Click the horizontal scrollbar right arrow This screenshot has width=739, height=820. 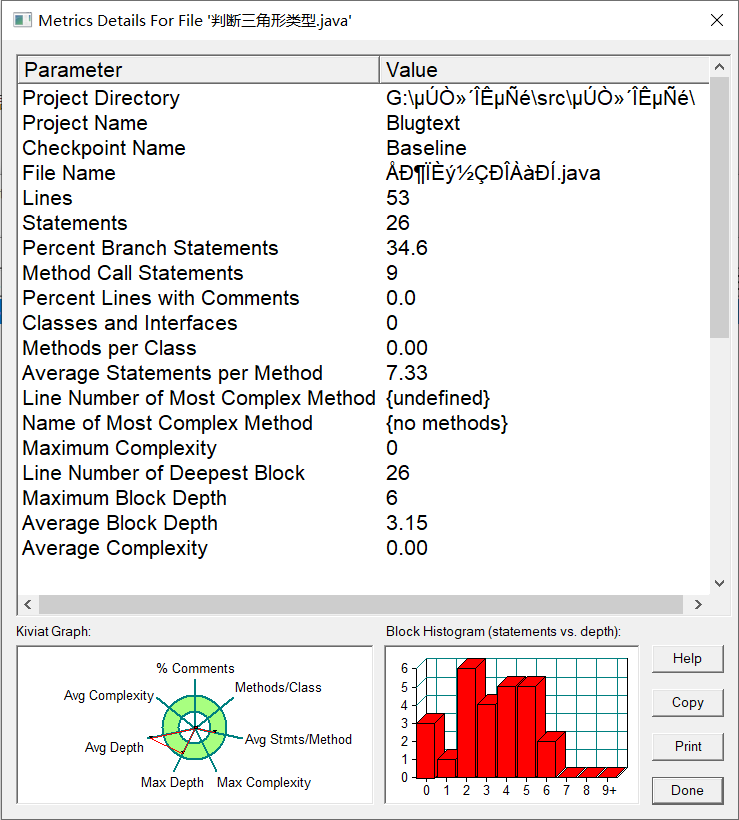click(698, 605)
